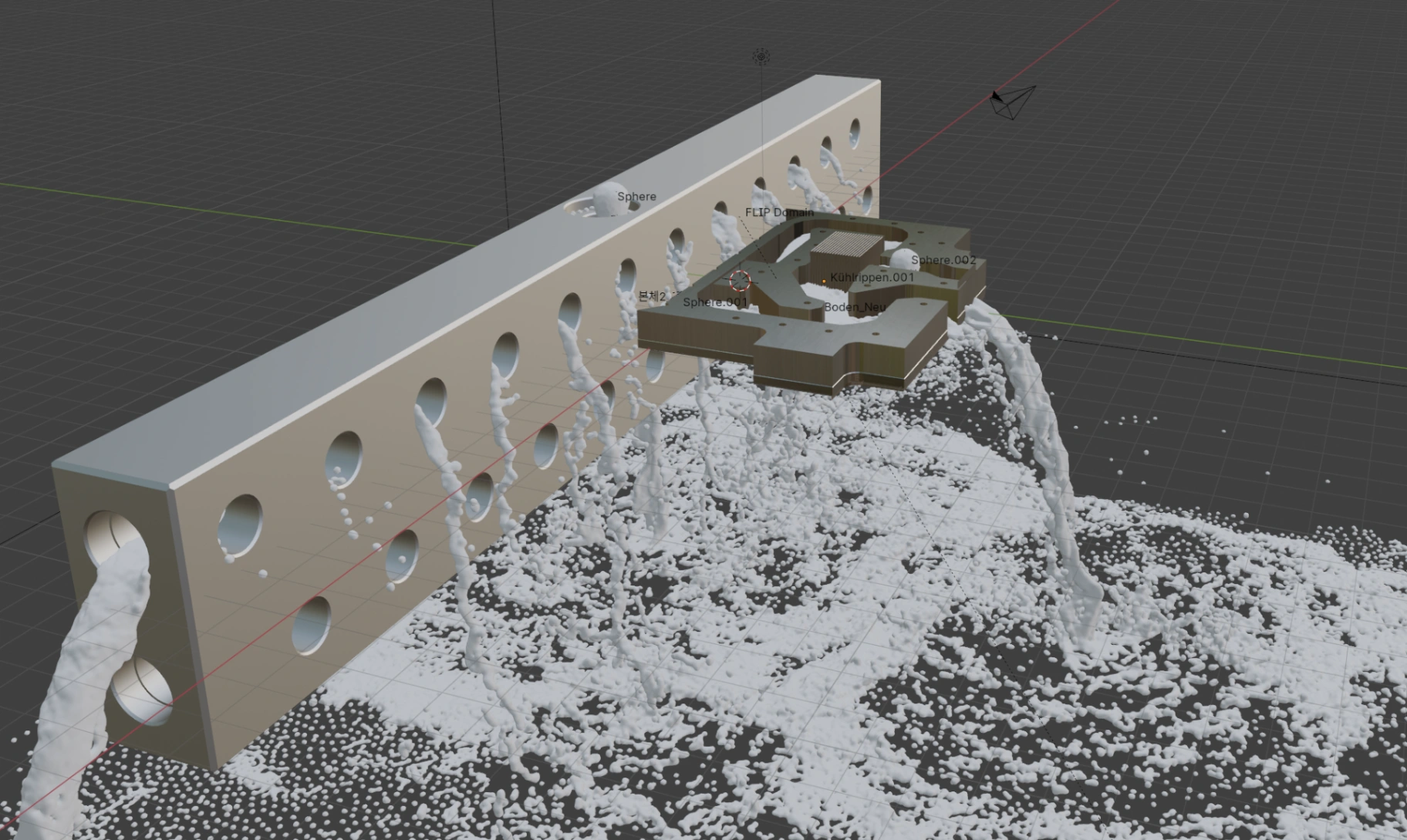The image size is (1407, 840).
Task: Click the point light object icon
Action: point(761,56)
